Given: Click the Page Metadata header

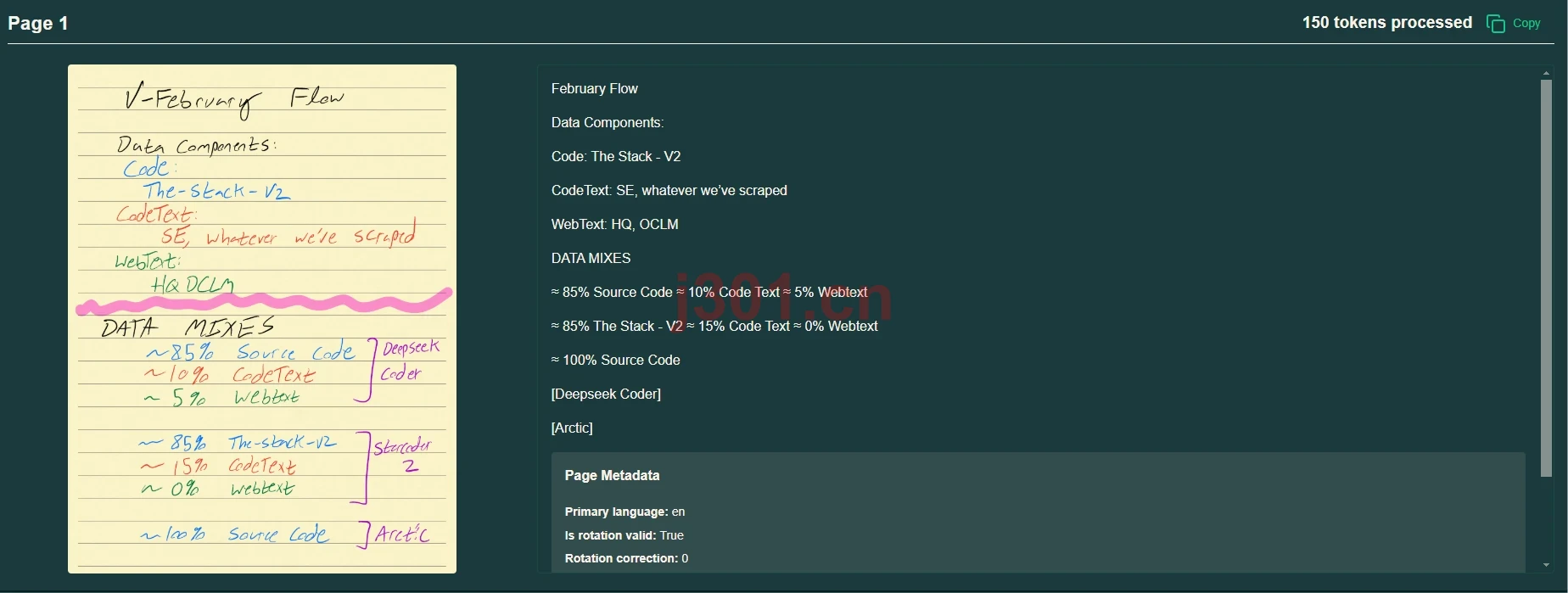Looking at the screenshot, I should (x=612, y=476).
